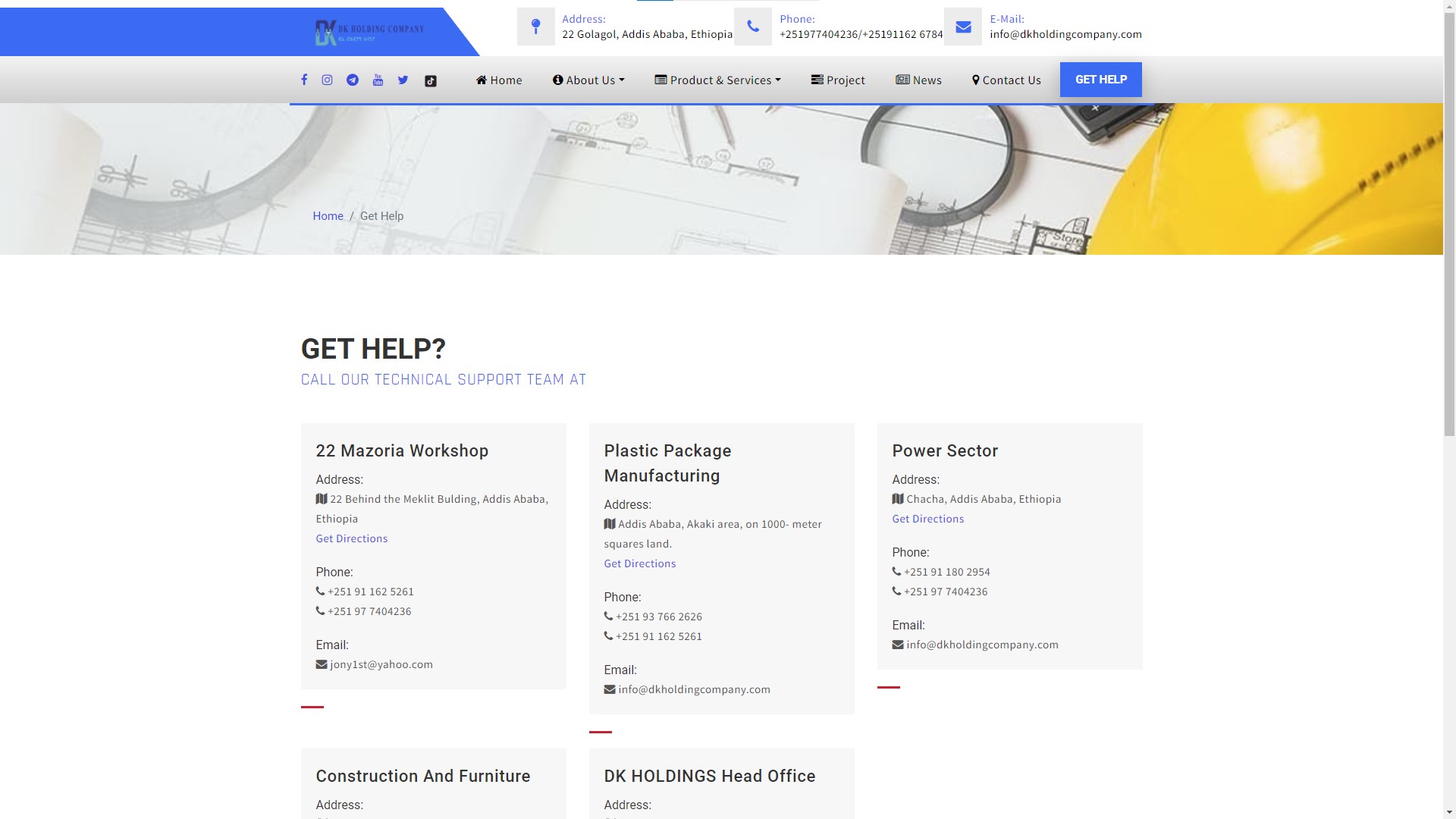
Task: Get Directions for 22 Mazoria Workshop
Action: click(352, 538)
